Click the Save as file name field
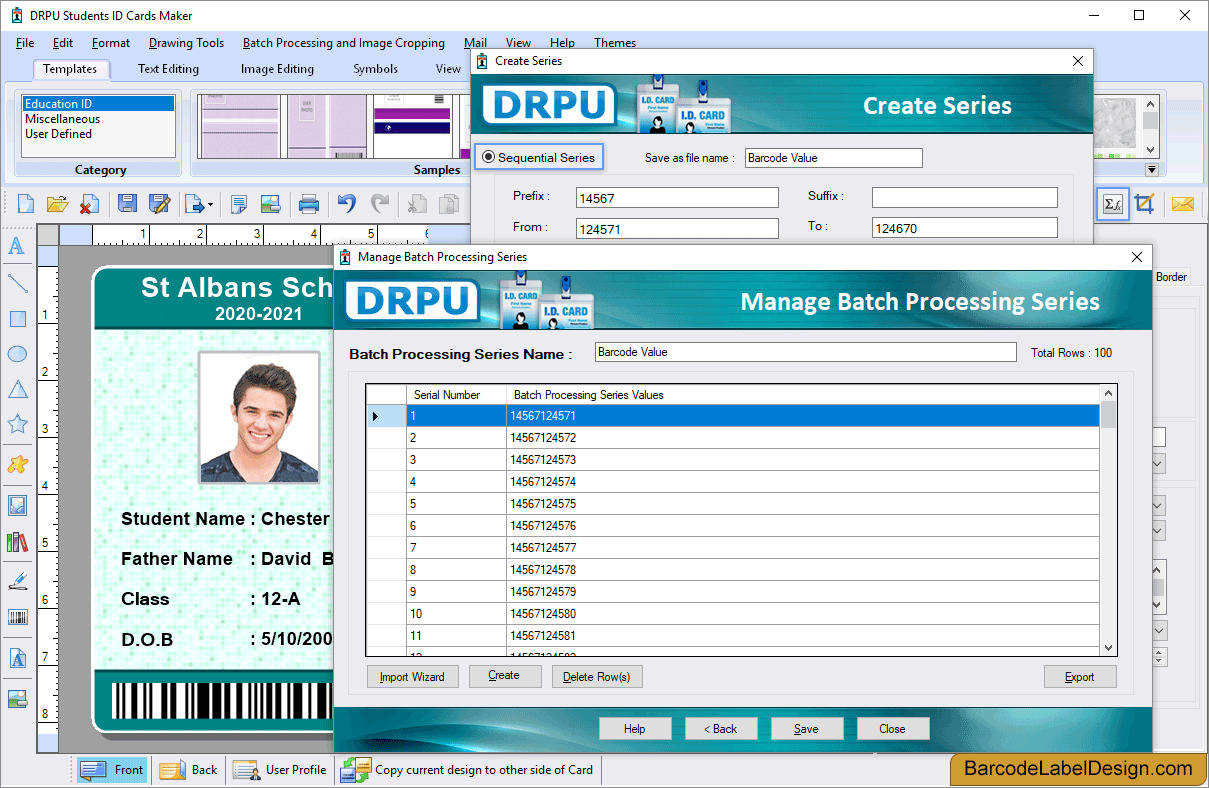This screenshot has height=788, width=1209. click(x=834, y=158)
